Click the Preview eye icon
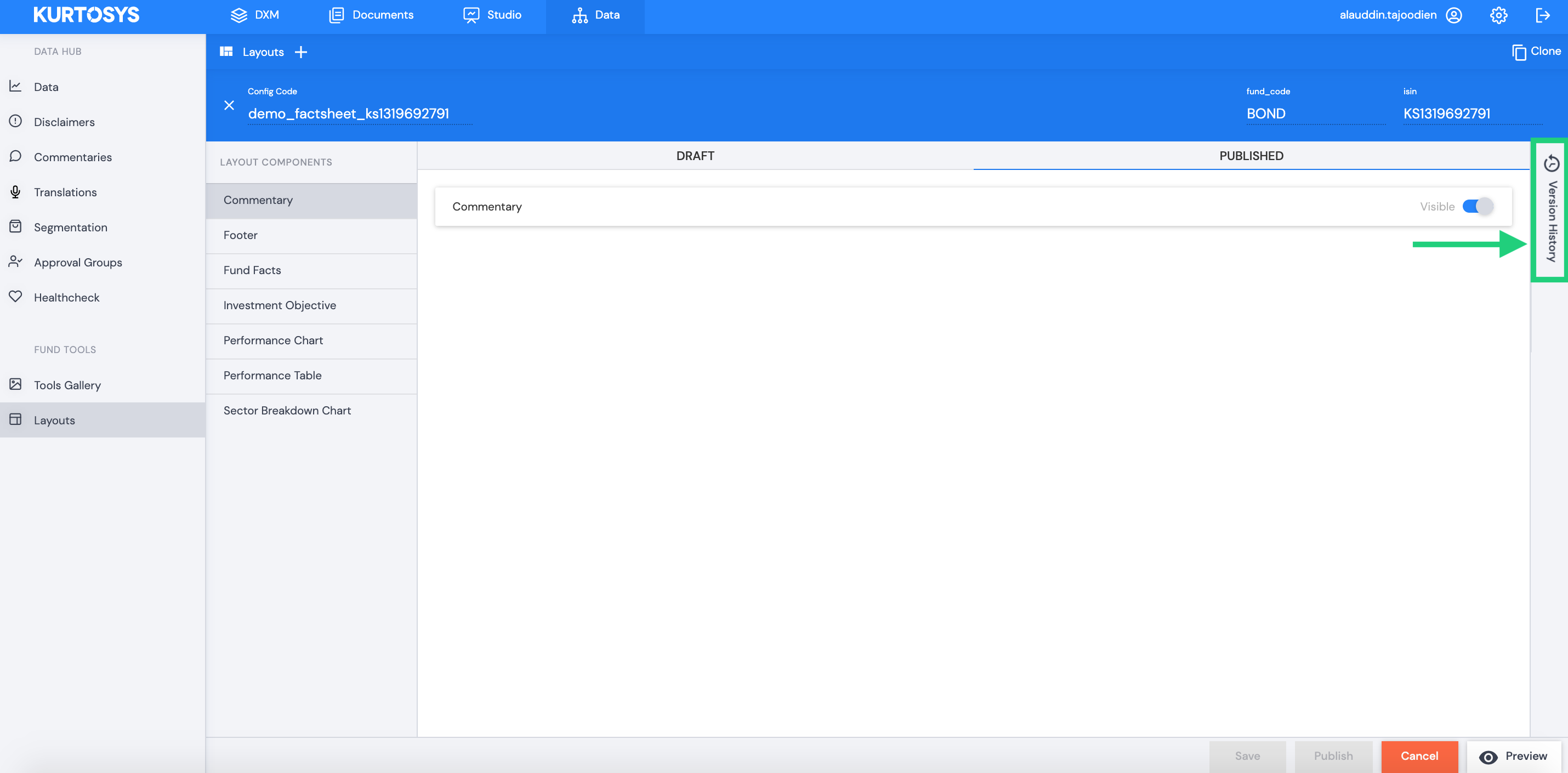This screenshot has height=773, width=1568. (1489, 757)
